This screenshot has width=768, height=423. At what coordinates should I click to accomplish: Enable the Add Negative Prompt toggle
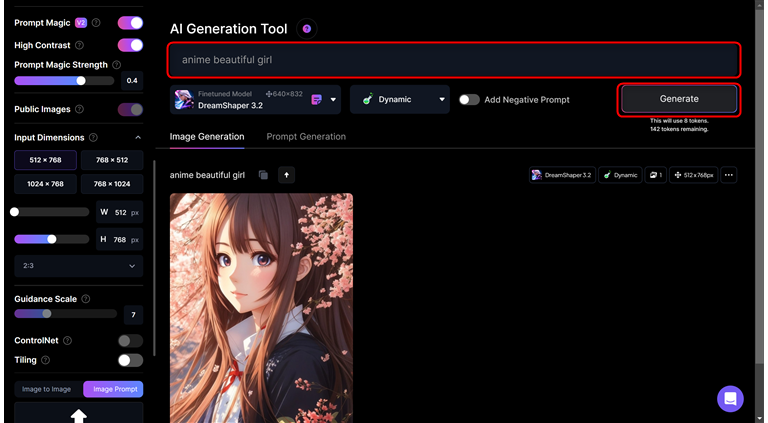click(x=469, y=100)
